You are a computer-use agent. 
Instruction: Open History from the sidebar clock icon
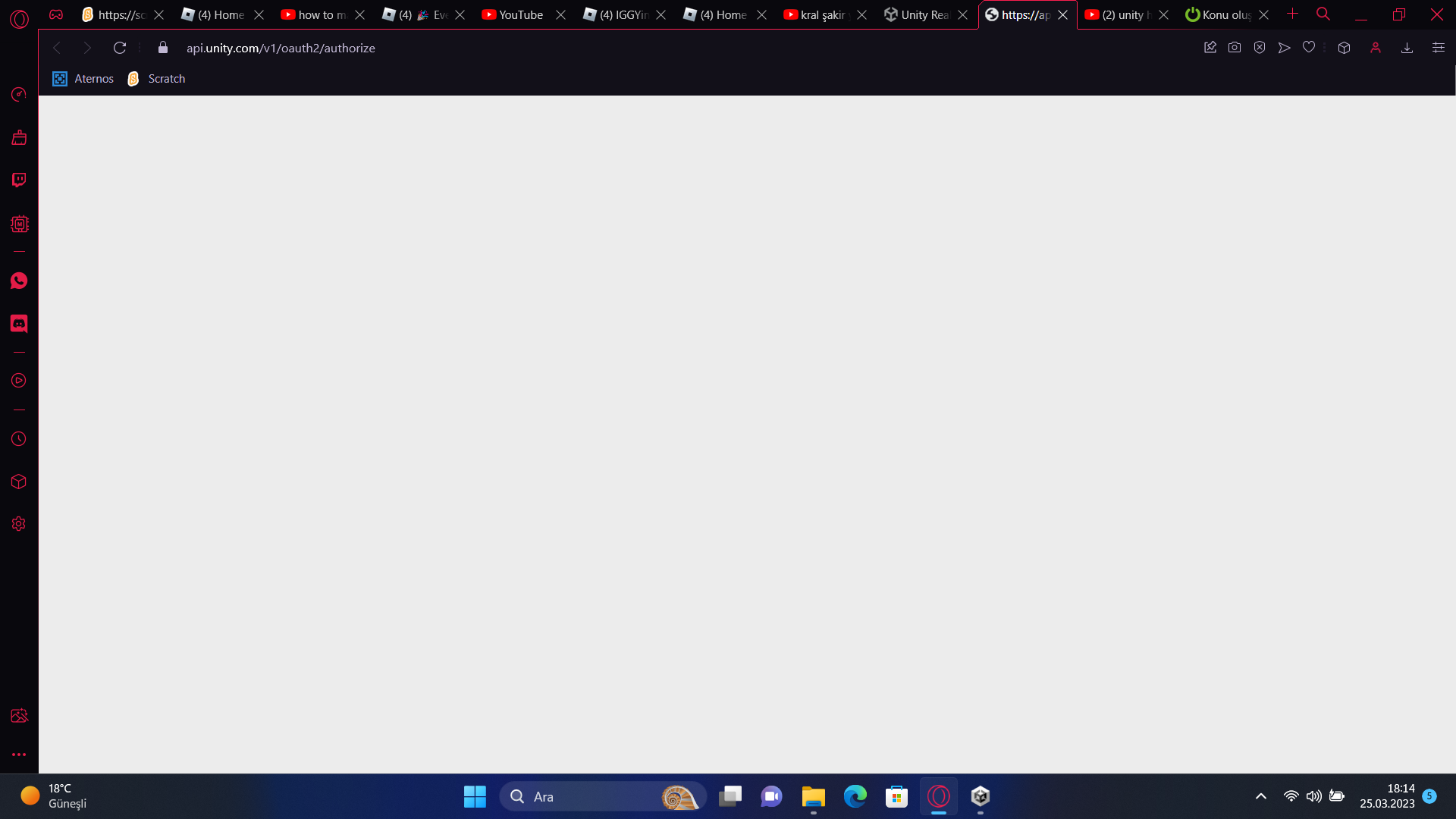point(19,439)
